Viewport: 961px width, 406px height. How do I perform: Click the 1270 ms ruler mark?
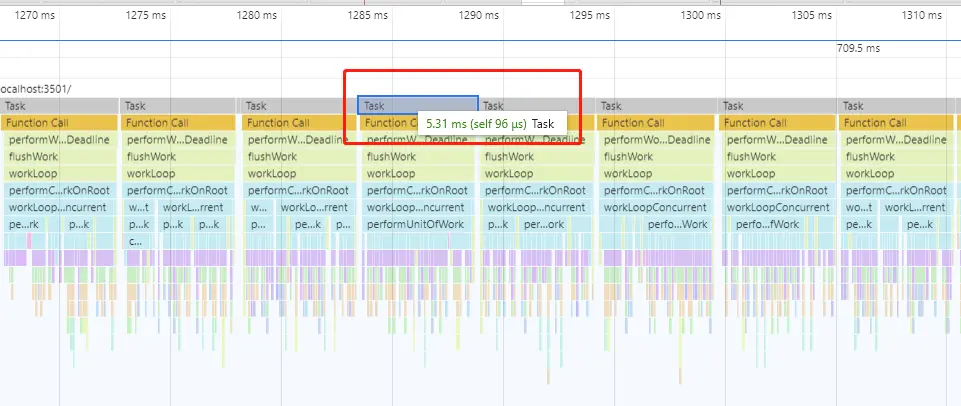(34, 15)
